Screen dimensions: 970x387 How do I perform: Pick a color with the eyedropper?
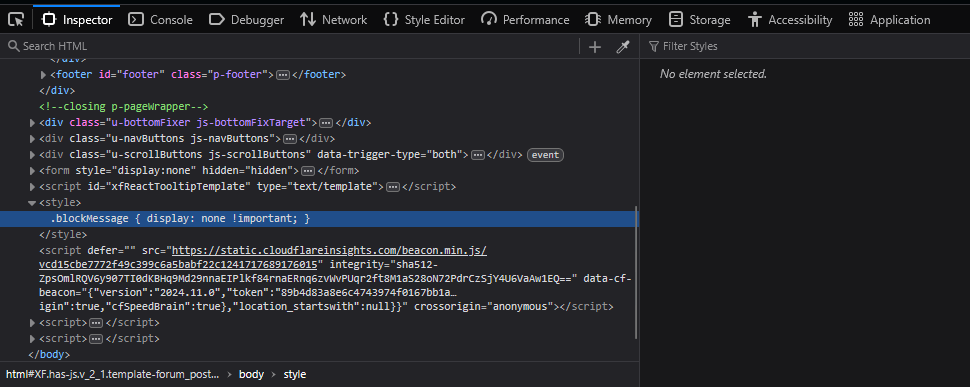coord(622,47)
